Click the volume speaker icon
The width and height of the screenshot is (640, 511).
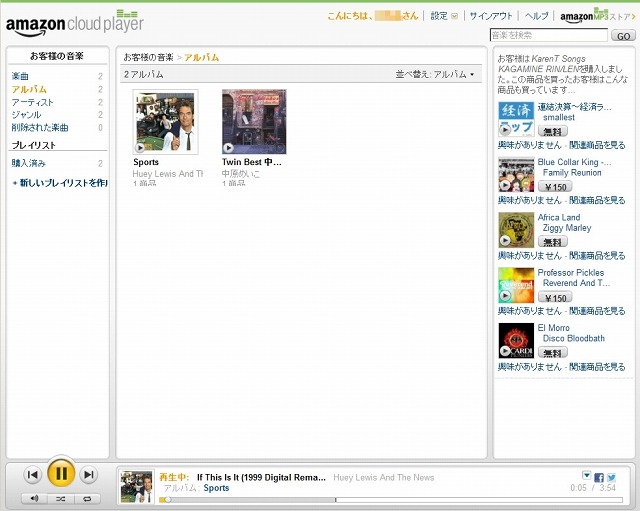coord(34,498)
